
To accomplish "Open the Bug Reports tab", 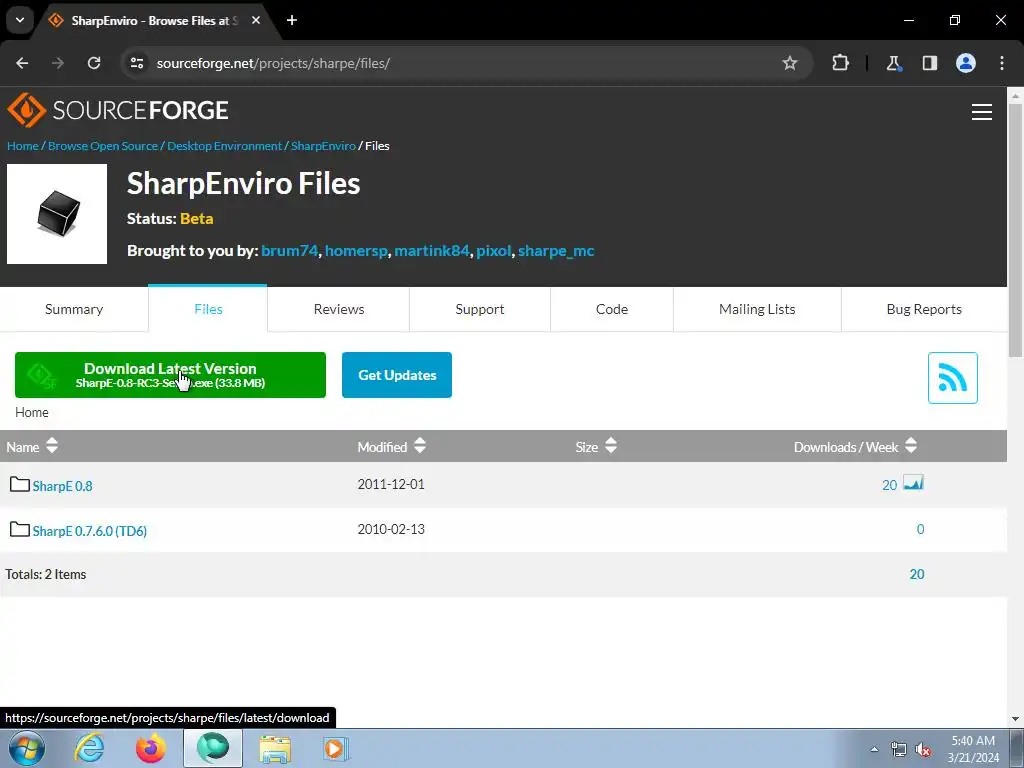I will pos(924,309).
